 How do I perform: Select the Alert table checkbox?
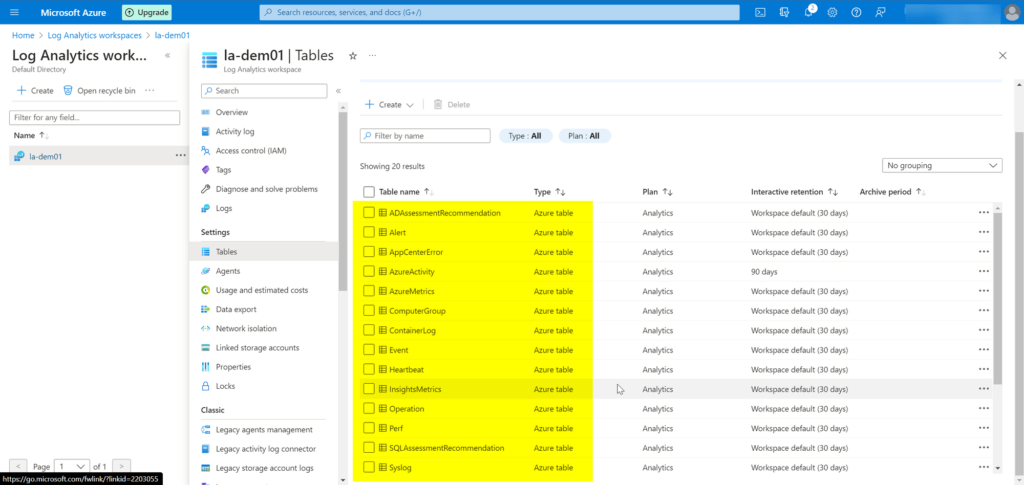tap(369, 232)
